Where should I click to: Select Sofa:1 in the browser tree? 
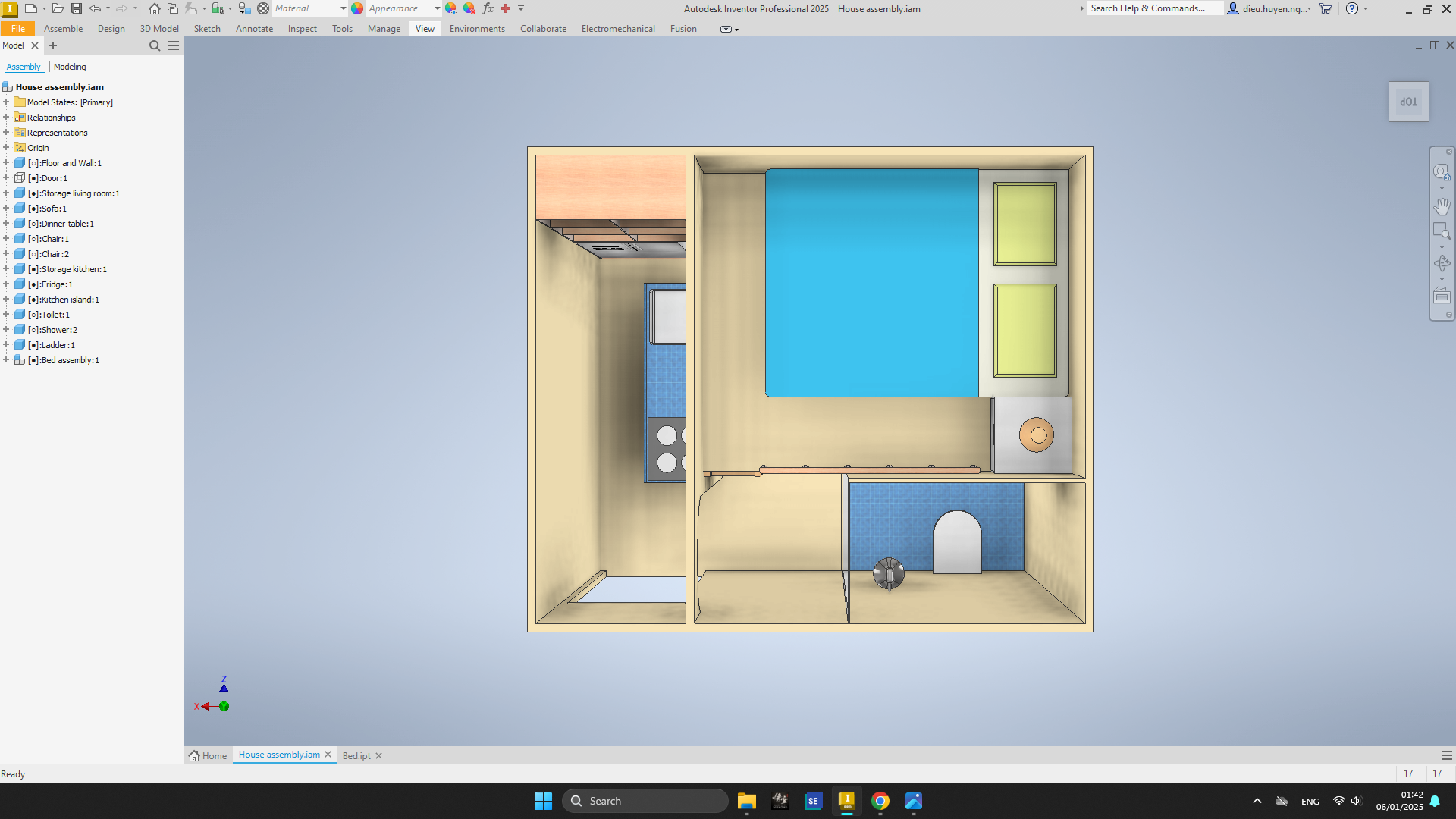[54, 209]
